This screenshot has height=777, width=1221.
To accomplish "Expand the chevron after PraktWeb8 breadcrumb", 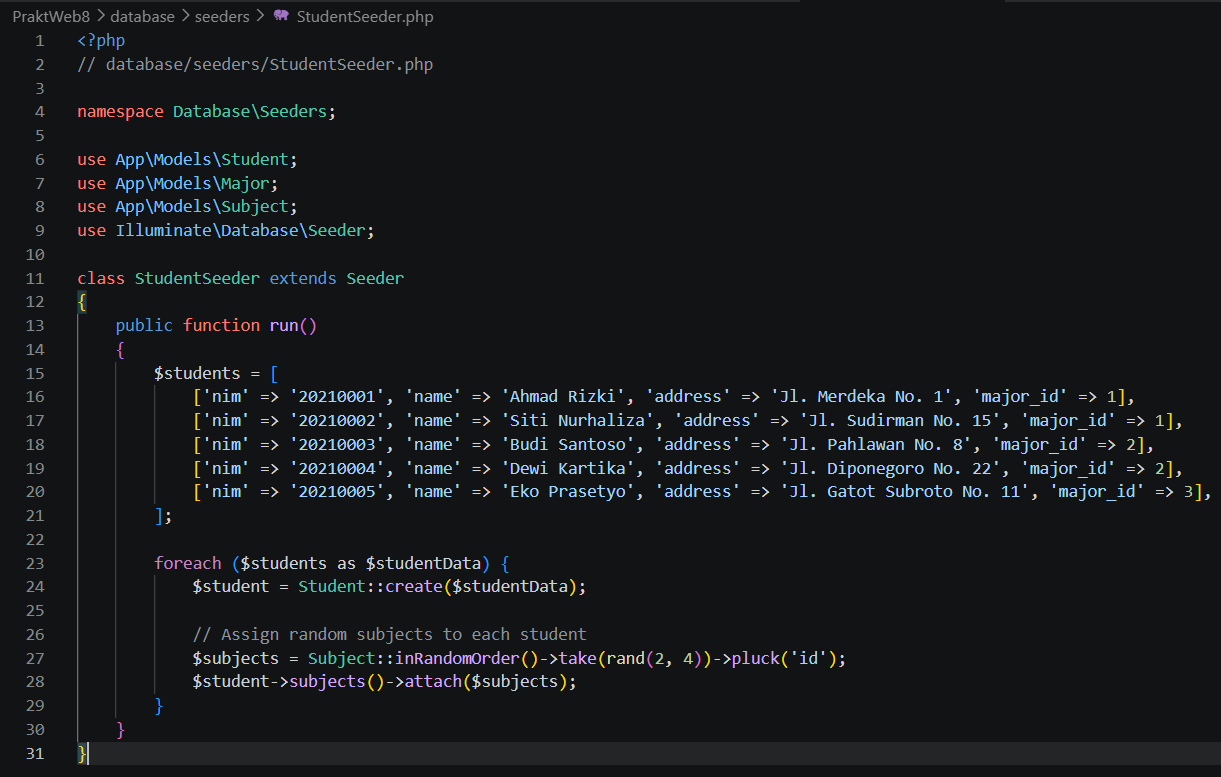I will tap(100, 16).
